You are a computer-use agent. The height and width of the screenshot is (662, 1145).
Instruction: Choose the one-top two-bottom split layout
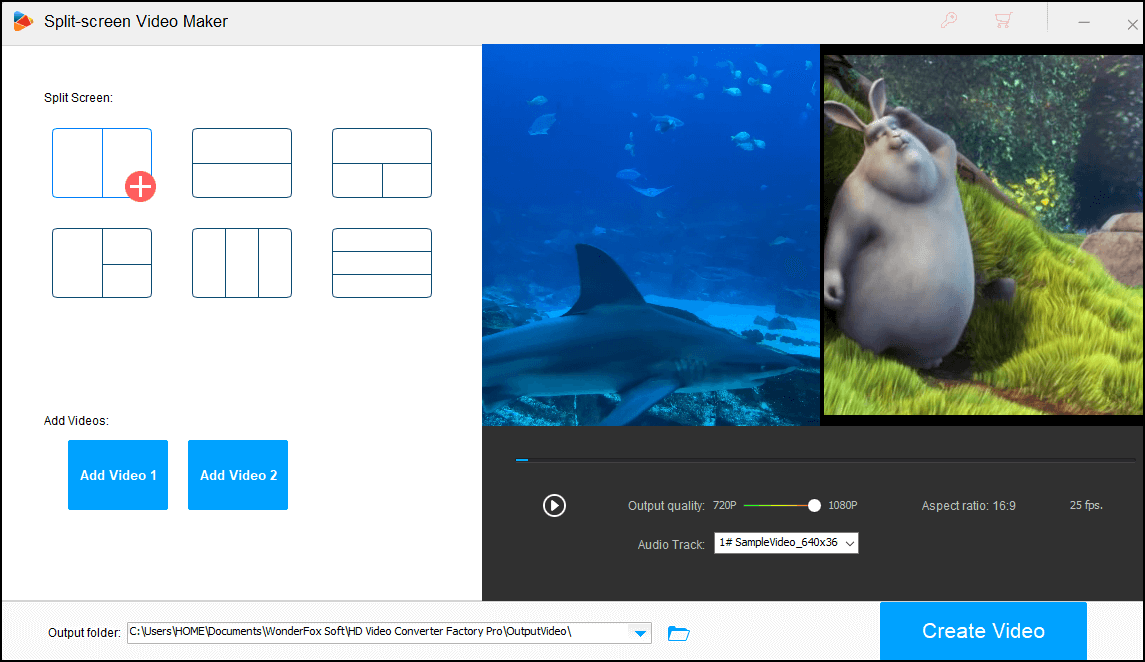382,163
